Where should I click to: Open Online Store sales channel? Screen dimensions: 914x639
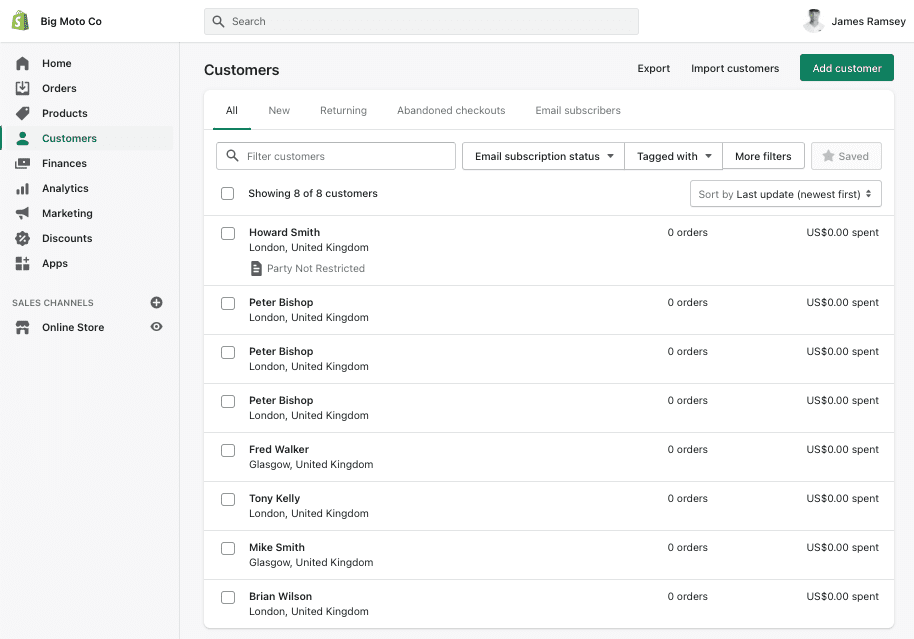pos(73,328)
